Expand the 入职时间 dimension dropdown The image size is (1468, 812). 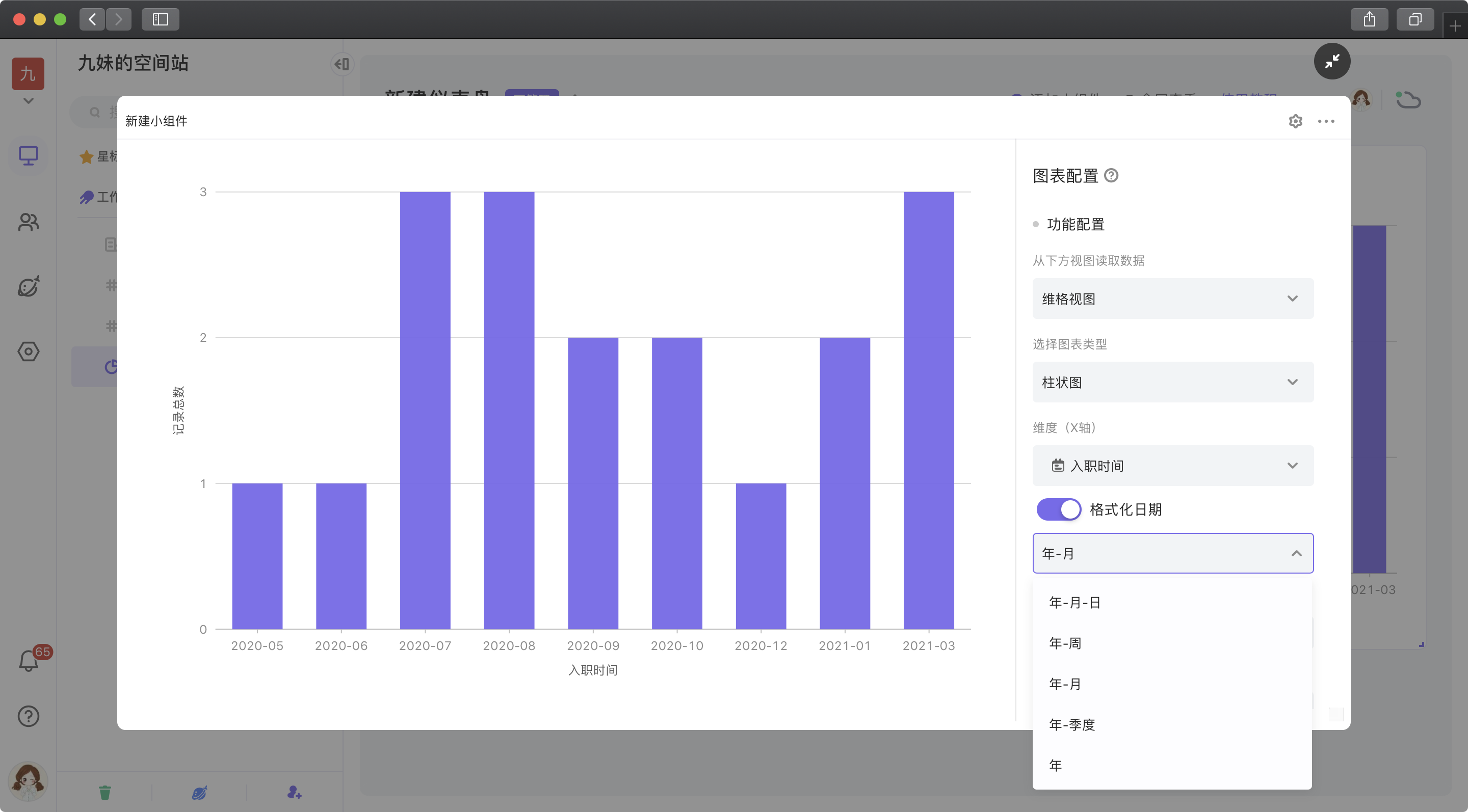[1172, 466]
